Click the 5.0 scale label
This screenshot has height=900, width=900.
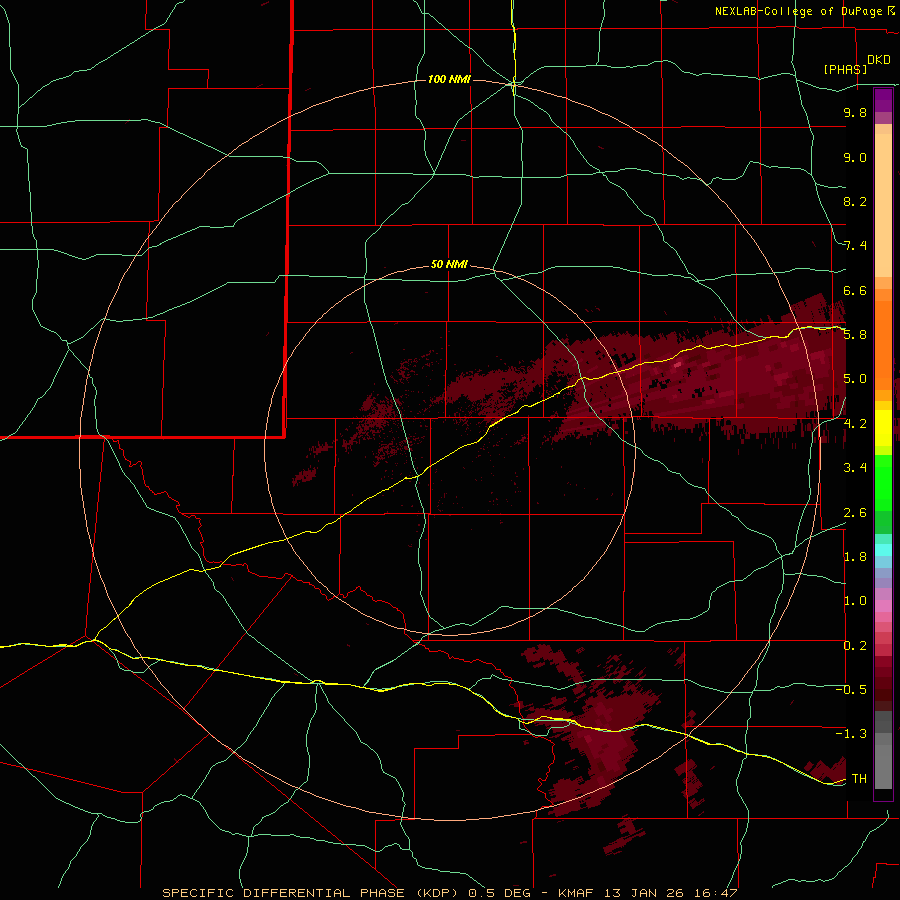pos(855,379)
